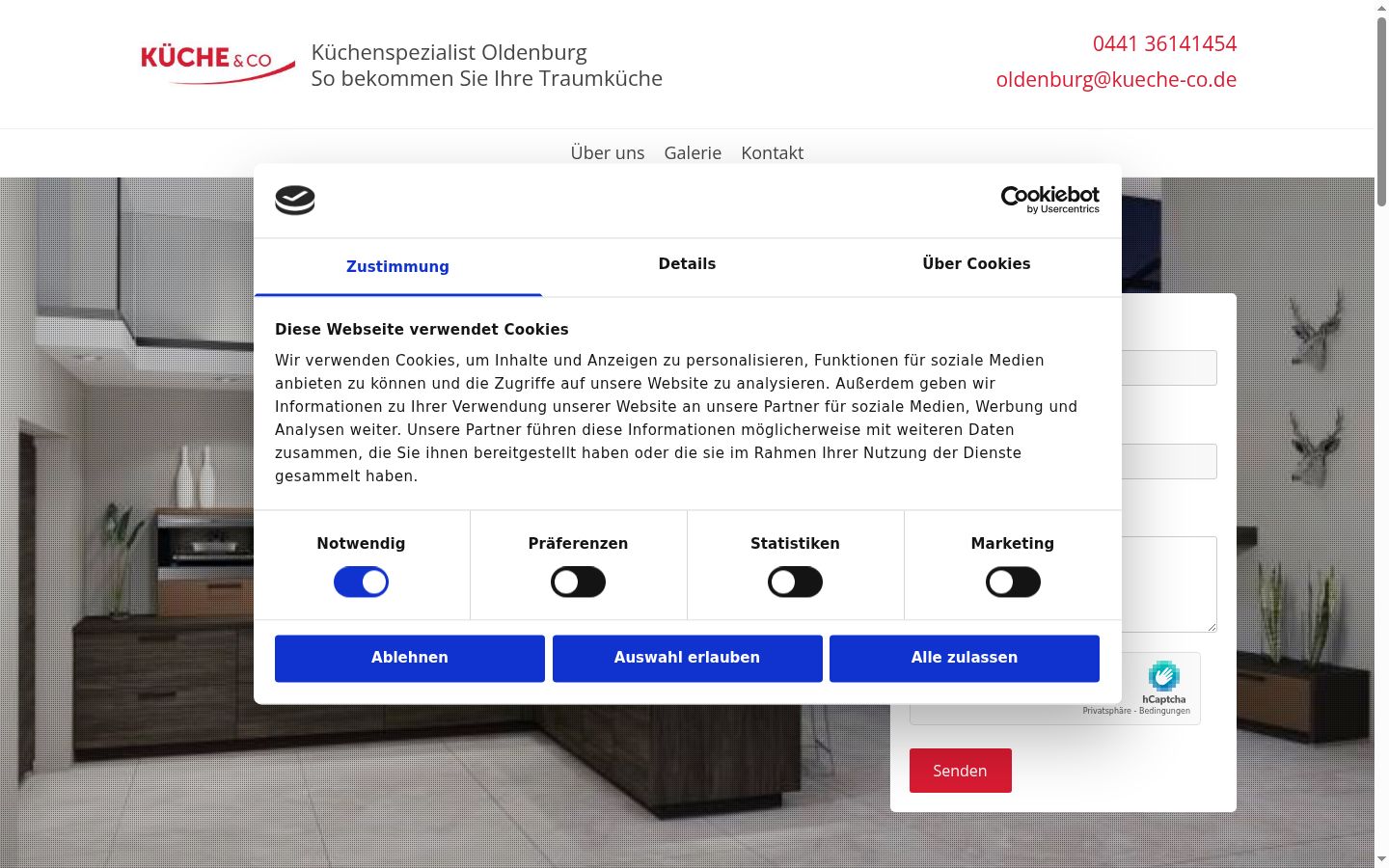Image resolution: width=1389 pixels, height=868 pixels.
Task: Click the hCaptcha hand icon
Action: [1164, 676]
